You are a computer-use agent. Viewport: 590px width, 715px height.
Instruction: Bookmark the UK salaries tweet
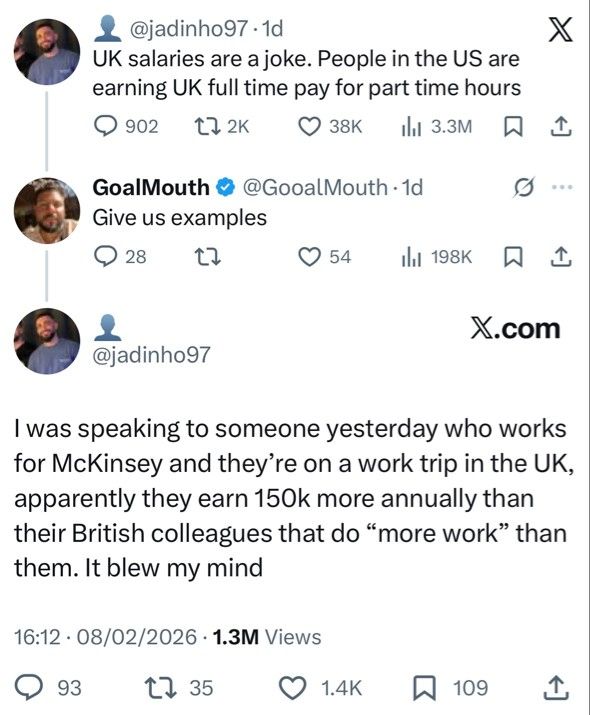[513, 127]
